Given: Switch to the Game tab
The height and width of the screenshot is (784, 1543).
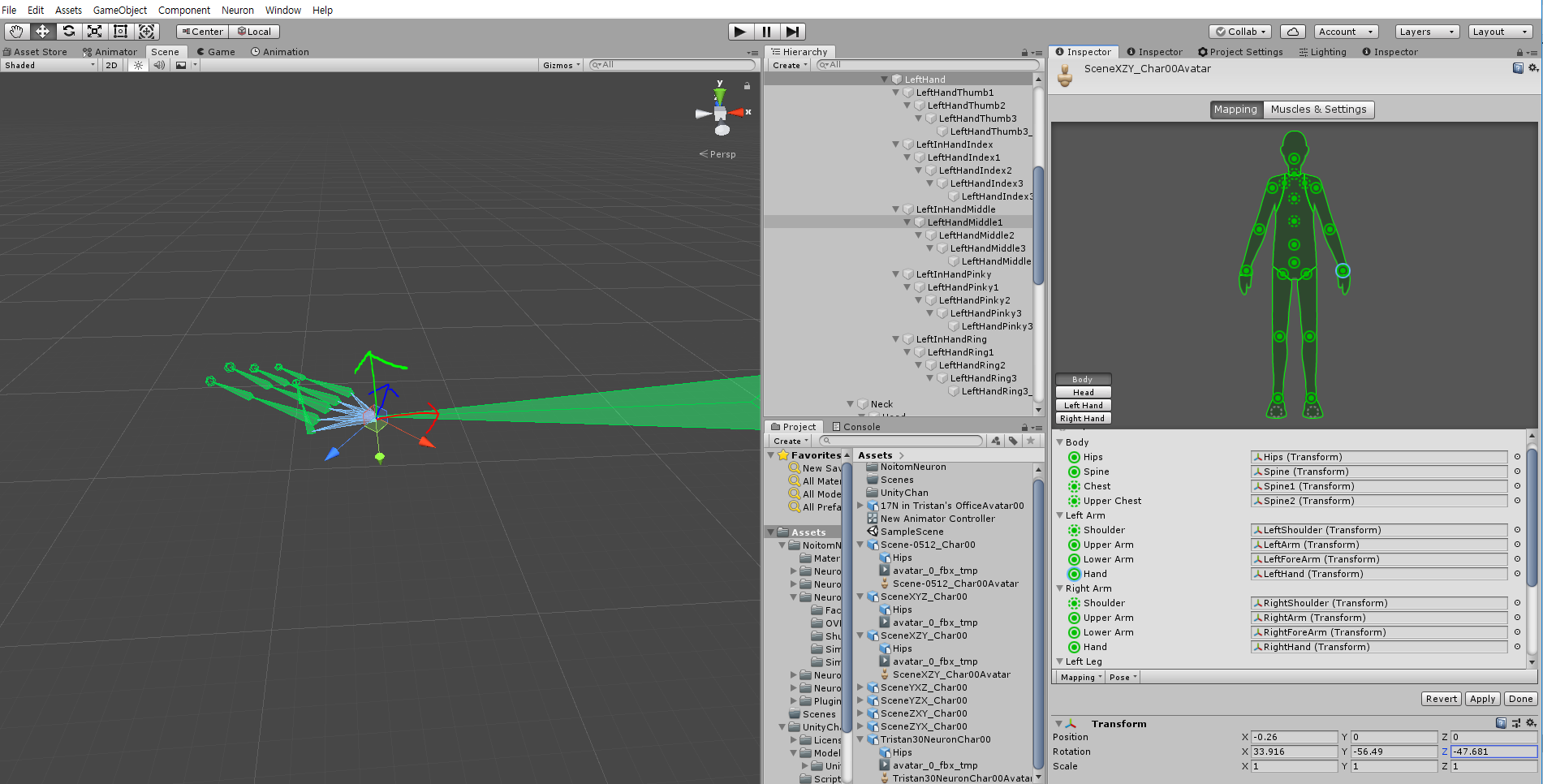Looking at the screenshot, I should [216, 52].
